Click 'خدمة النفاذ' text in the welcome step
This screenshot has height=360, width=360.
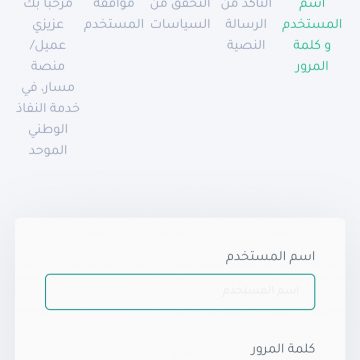(x=48, y=108)
